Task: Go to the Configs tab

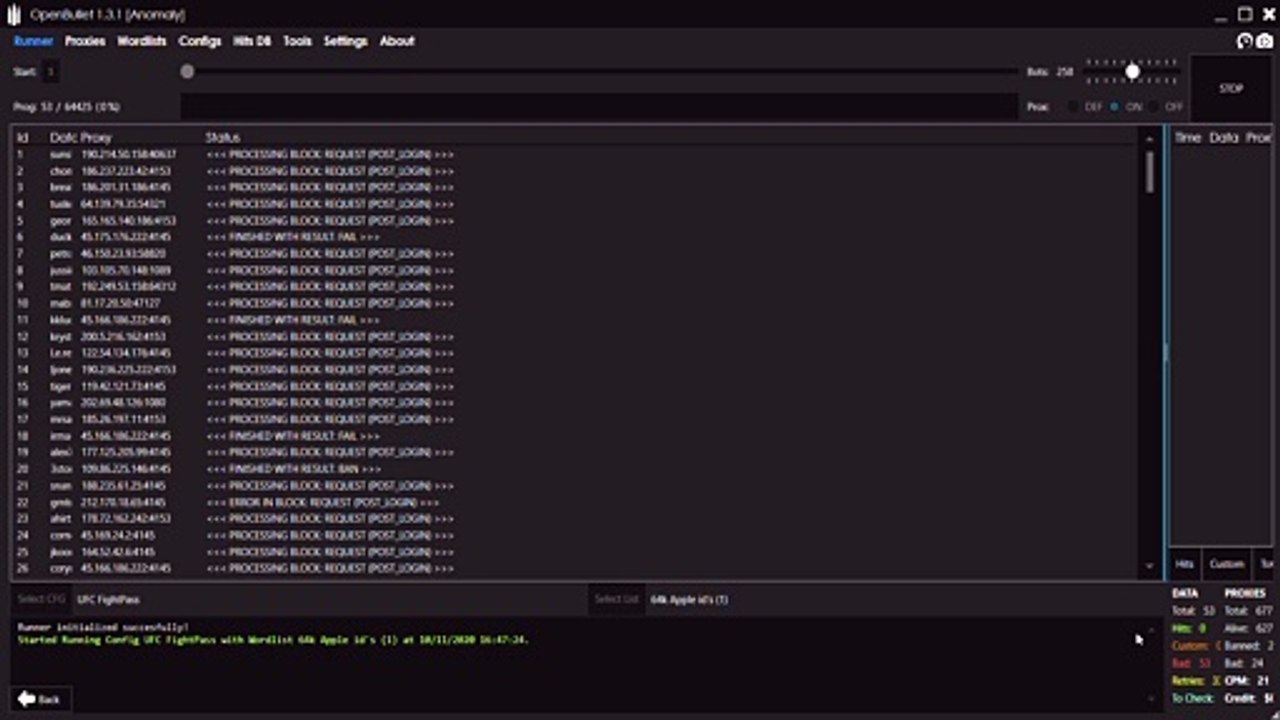Action: coord(200,41)
